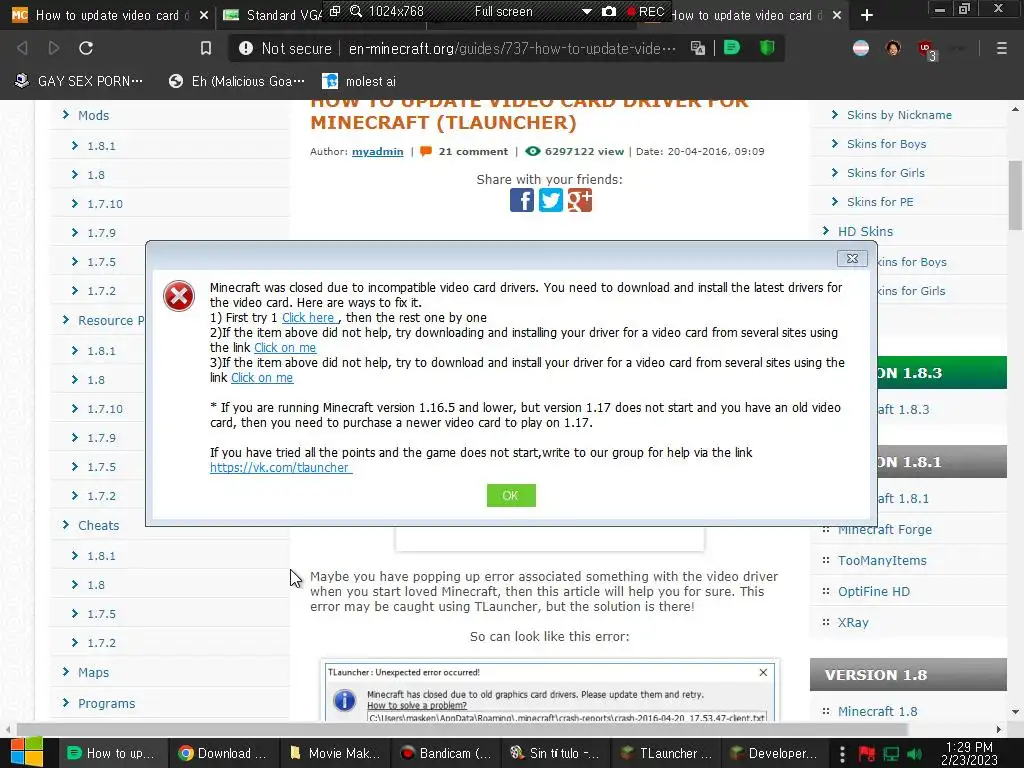Open Skins for PE in right sidebar
This screenshot has height=768, width=1024.
pos(880,202)
